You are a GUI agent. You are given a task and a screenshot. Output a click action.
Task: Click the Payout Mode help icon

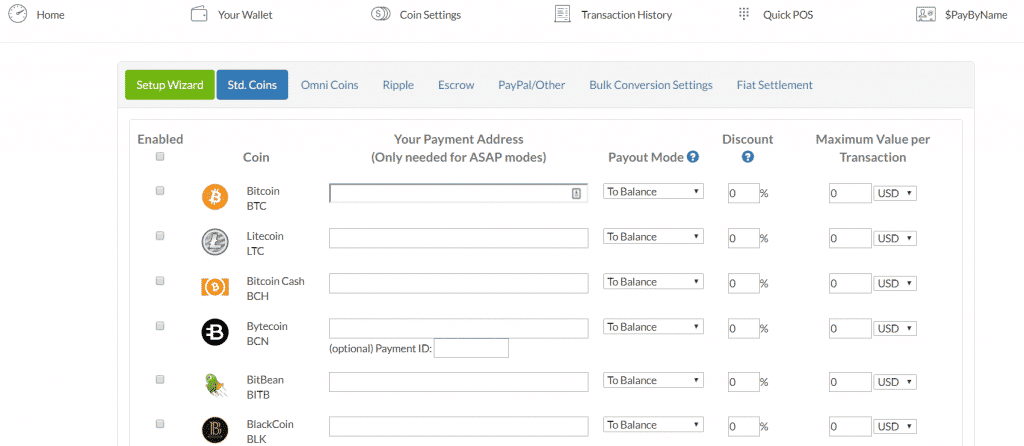[x=693, y=157]
